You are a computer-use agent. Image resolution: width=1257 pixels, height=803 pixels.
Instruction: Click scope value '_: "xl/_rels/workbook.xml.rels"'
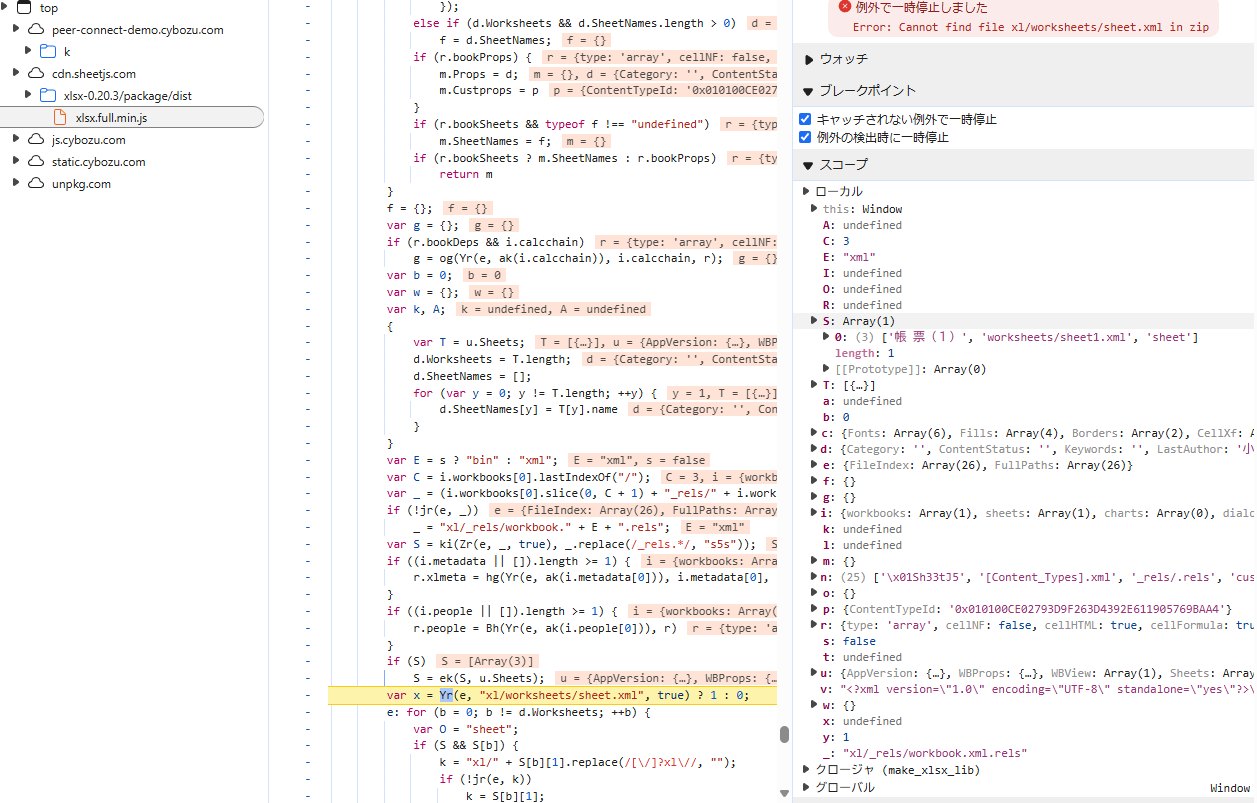[x=925, y=753]
